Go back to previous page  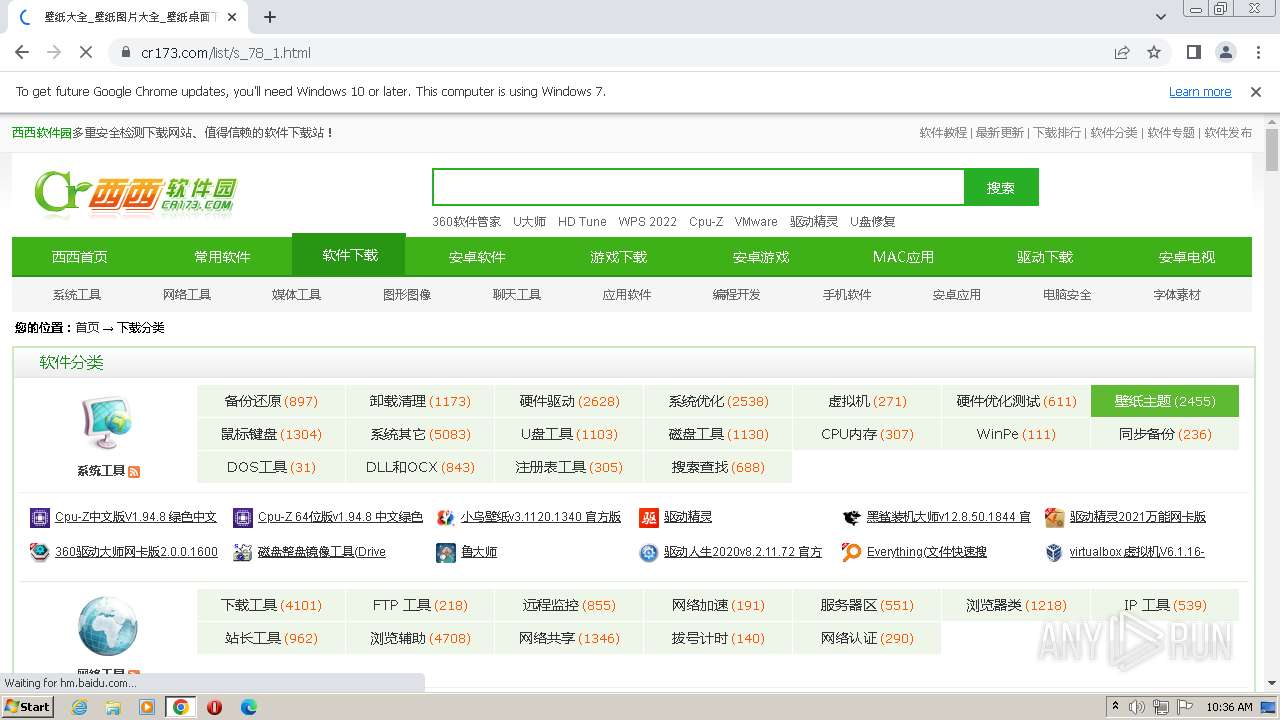point(22,52)
